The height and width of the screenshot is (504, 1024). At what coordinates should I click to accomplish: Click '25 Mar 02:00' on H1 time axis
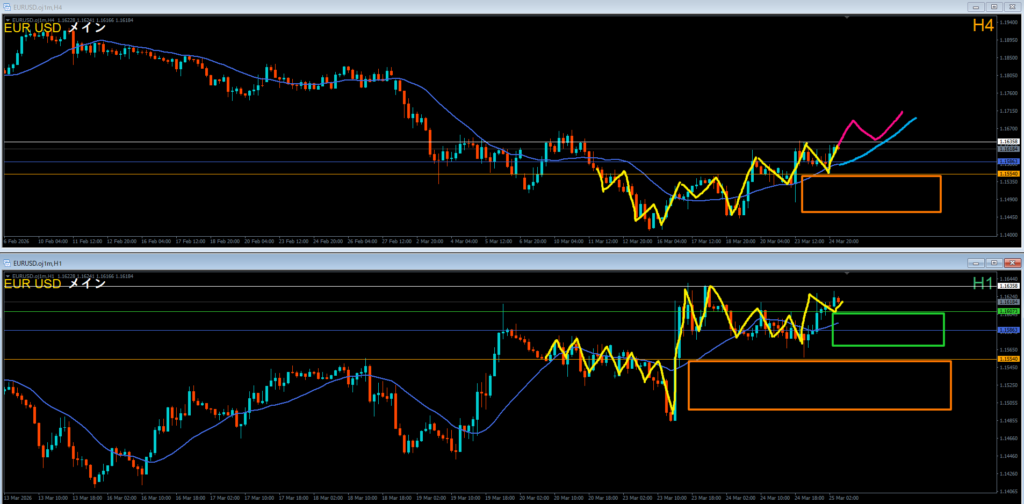843,497
